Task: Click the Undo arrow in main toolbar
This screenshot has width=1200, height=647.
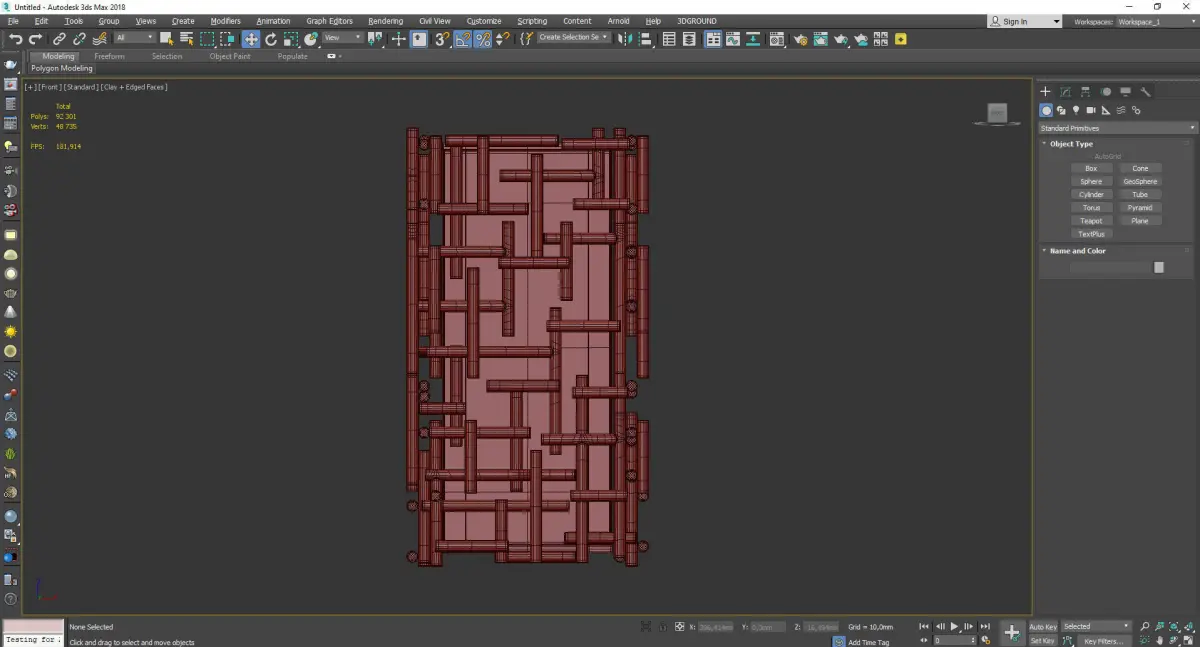Action: click(15, 39)
